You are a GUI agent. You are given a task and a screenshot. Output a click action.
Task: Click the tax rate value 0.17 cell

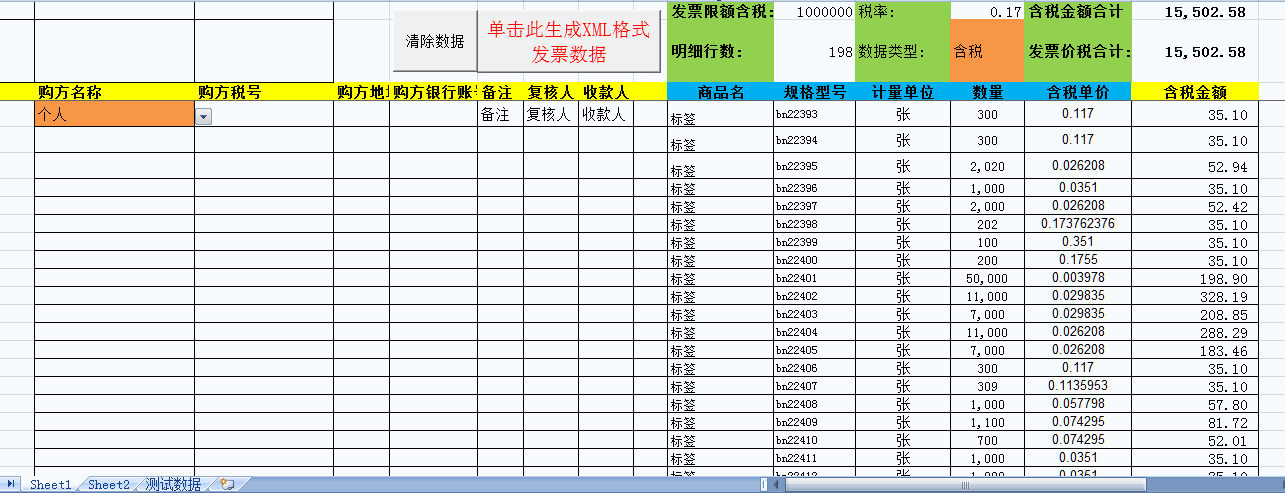[986, 13]
